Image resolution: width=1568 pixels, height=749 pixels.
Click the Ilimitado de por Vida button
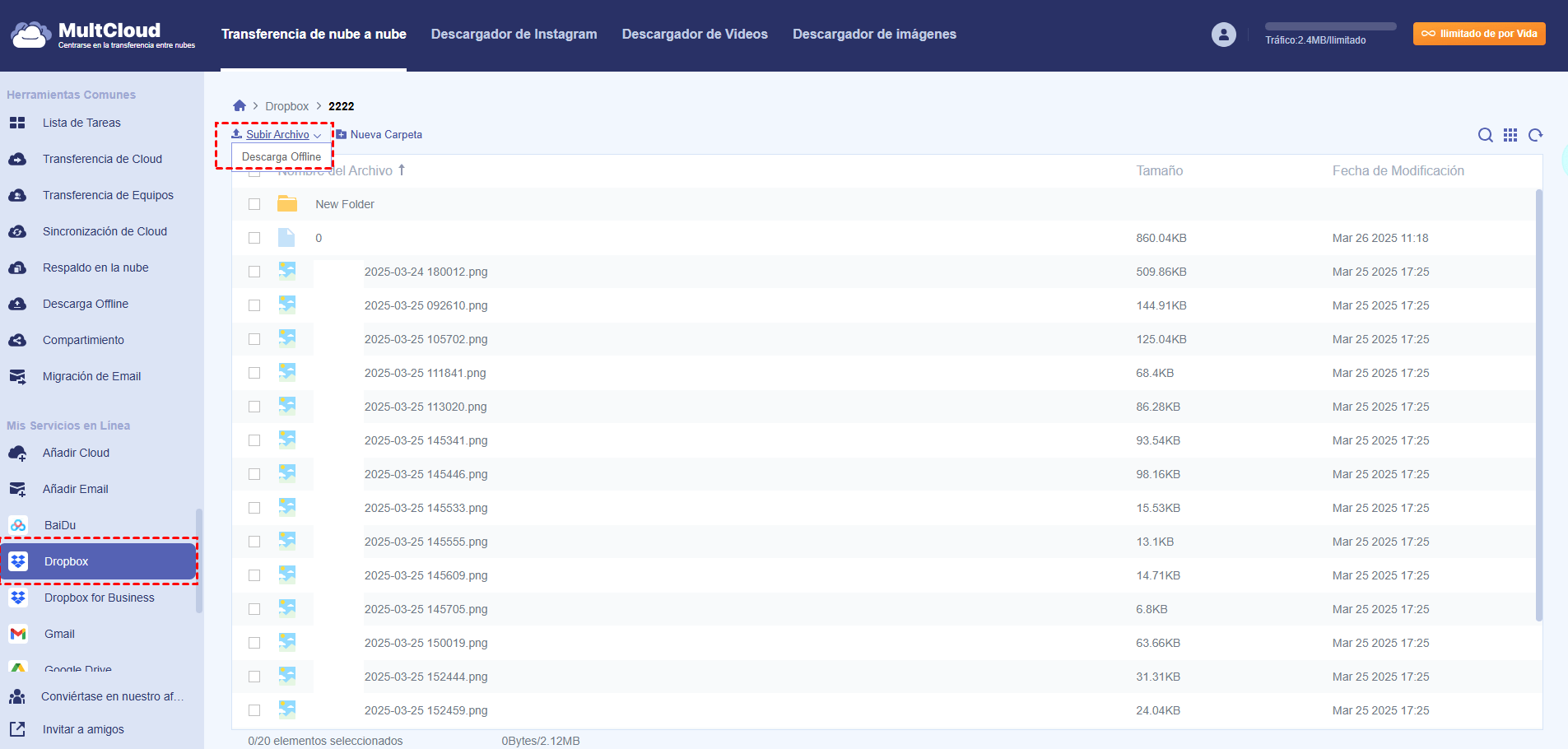point(1479,34)
